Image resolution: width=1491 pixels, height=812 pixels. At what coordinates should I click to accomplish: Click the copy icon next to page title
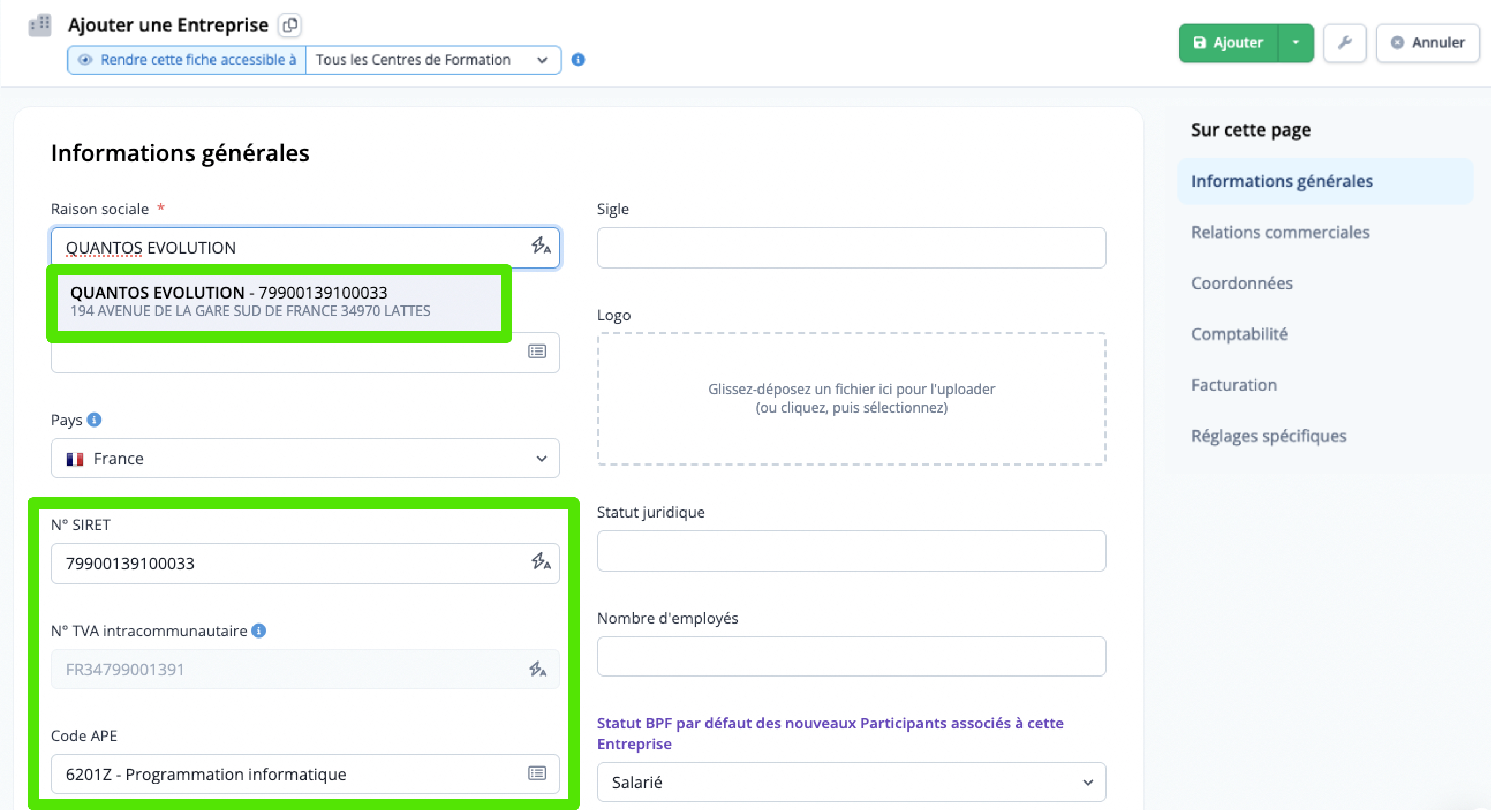289,25
